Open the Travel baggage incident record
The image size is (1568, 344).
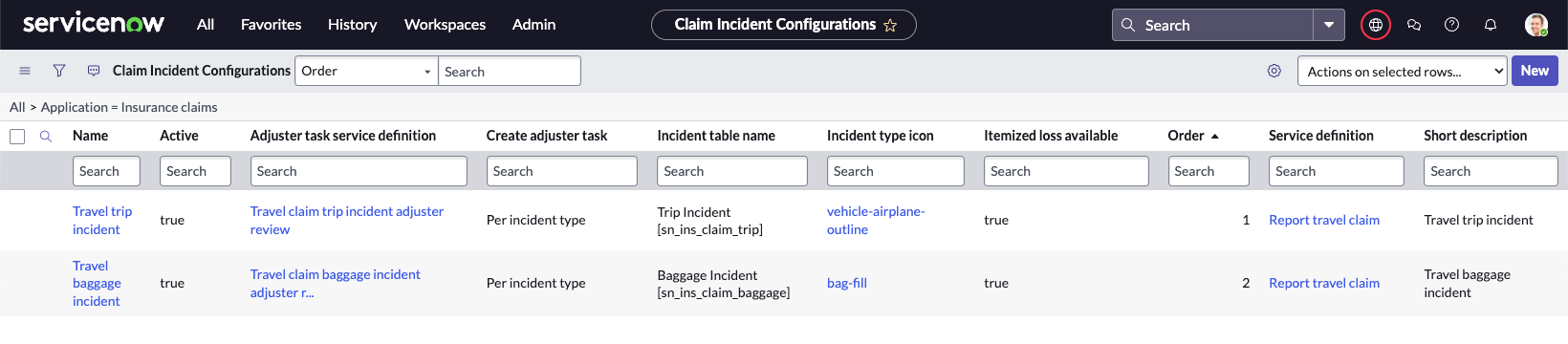coord(97,284)
